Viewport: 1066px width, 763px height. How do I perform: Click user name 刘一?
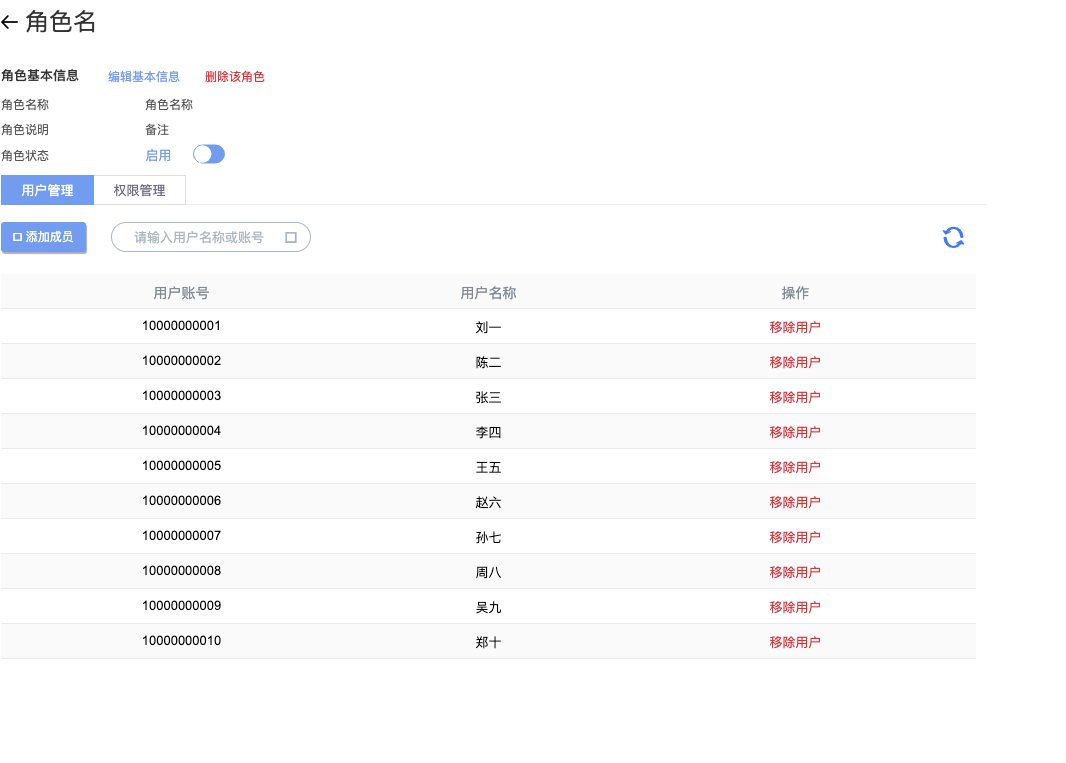[x=488, y=328]
